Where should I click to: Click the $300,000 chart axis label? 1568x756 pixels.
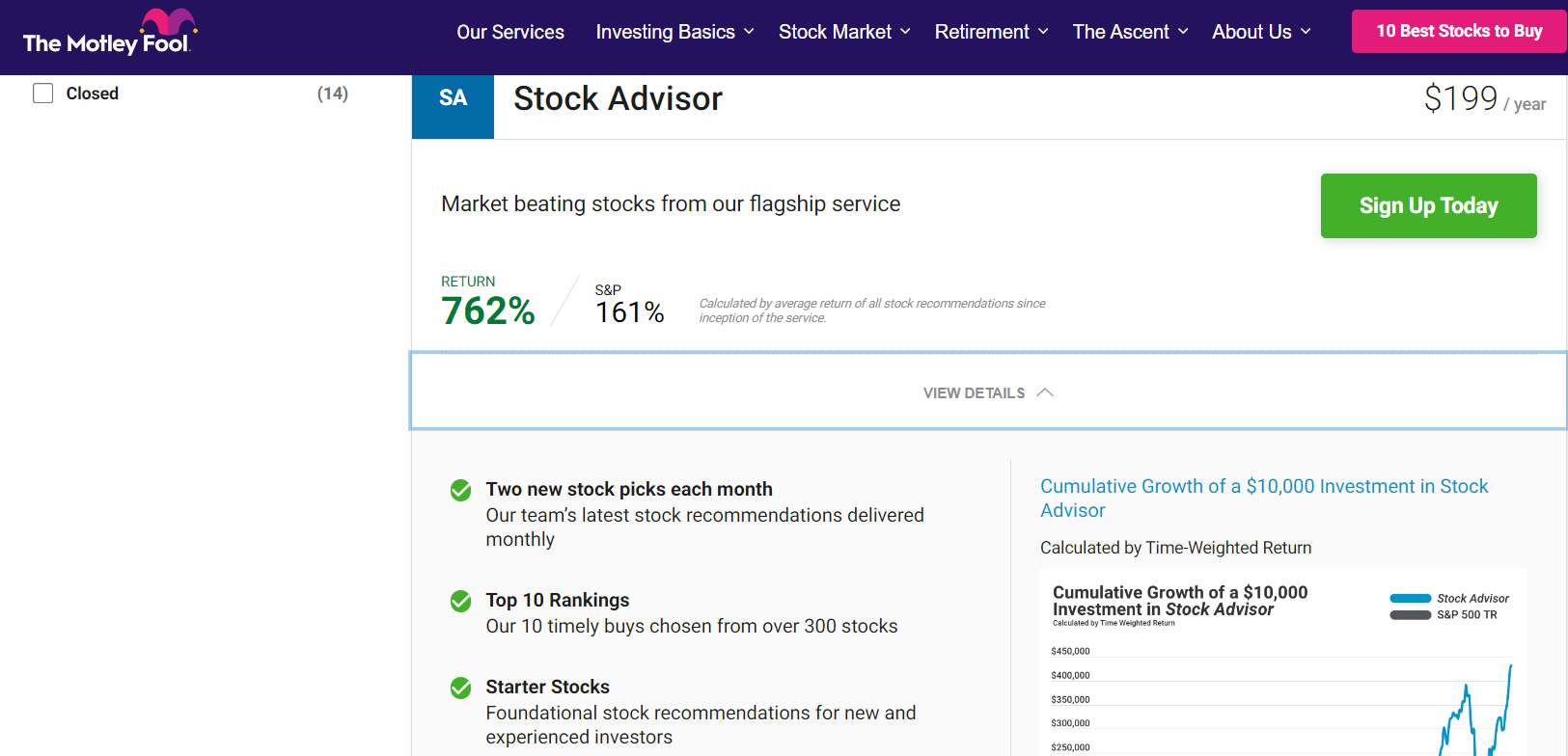pos(1070,723)
